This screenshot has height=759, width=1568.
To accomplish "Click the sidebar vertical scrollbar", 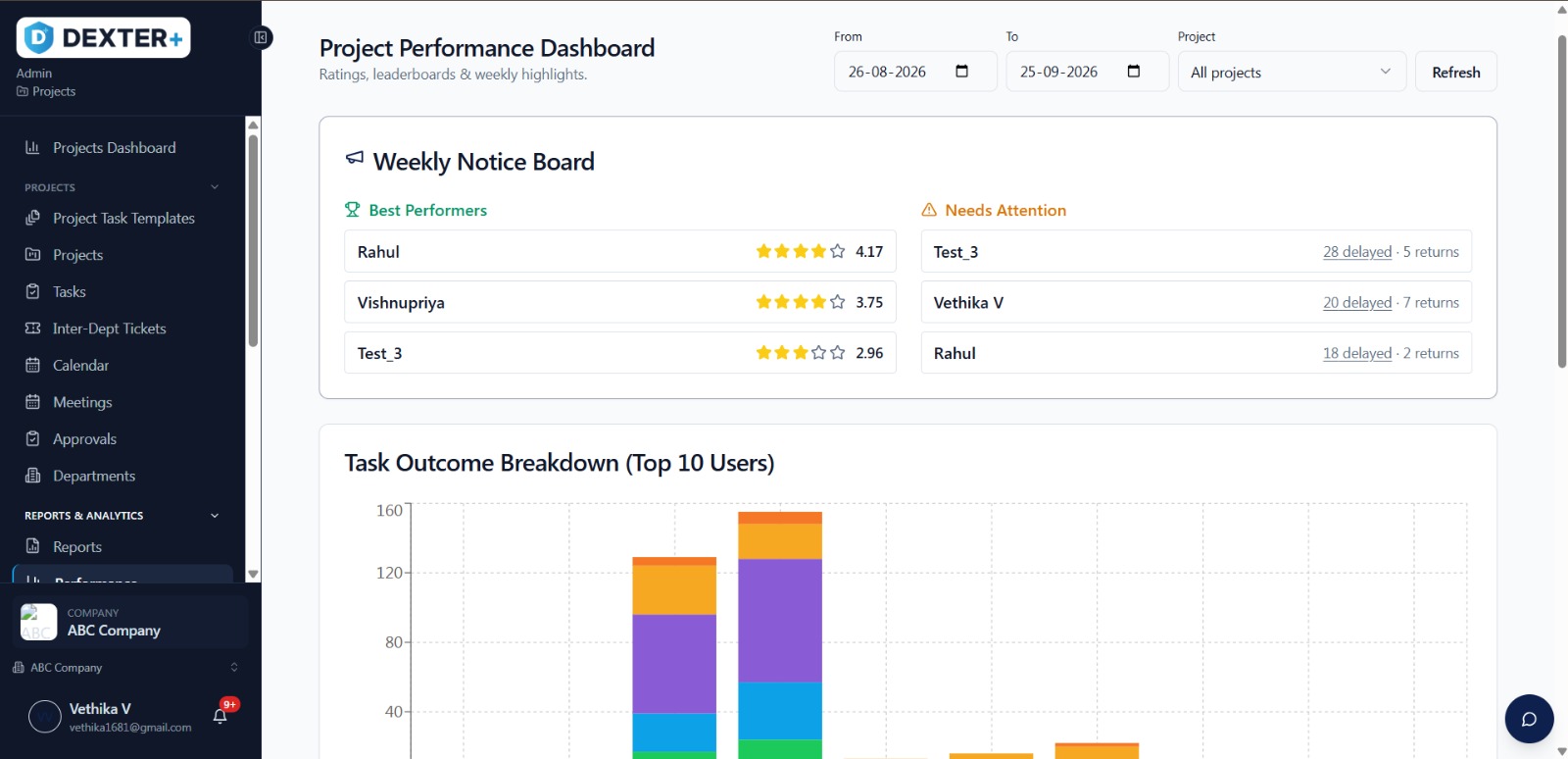I will pyautogui.click(x=253, y=240).
